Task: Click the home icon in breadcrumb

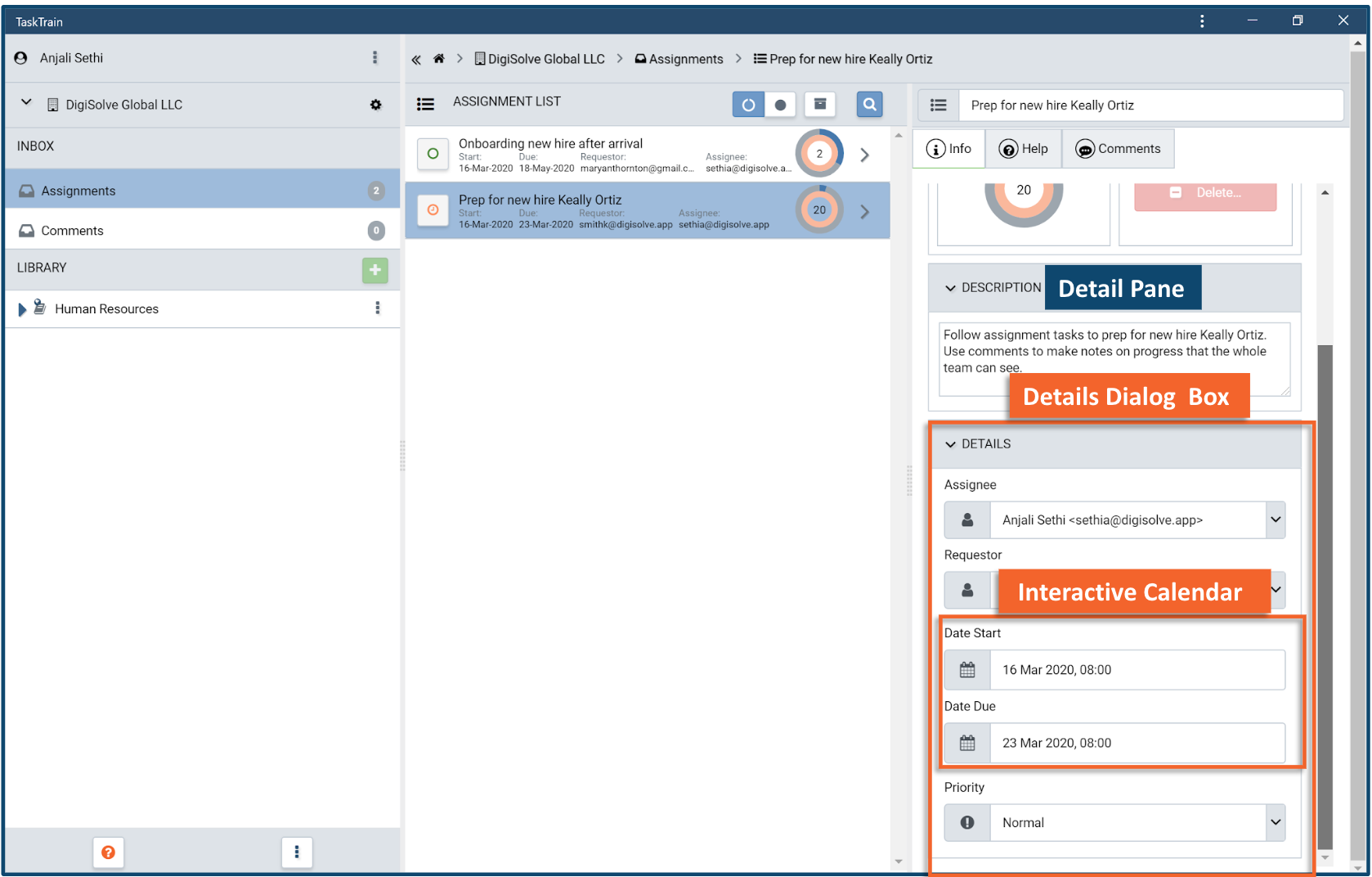Action: tap(439, 59)
